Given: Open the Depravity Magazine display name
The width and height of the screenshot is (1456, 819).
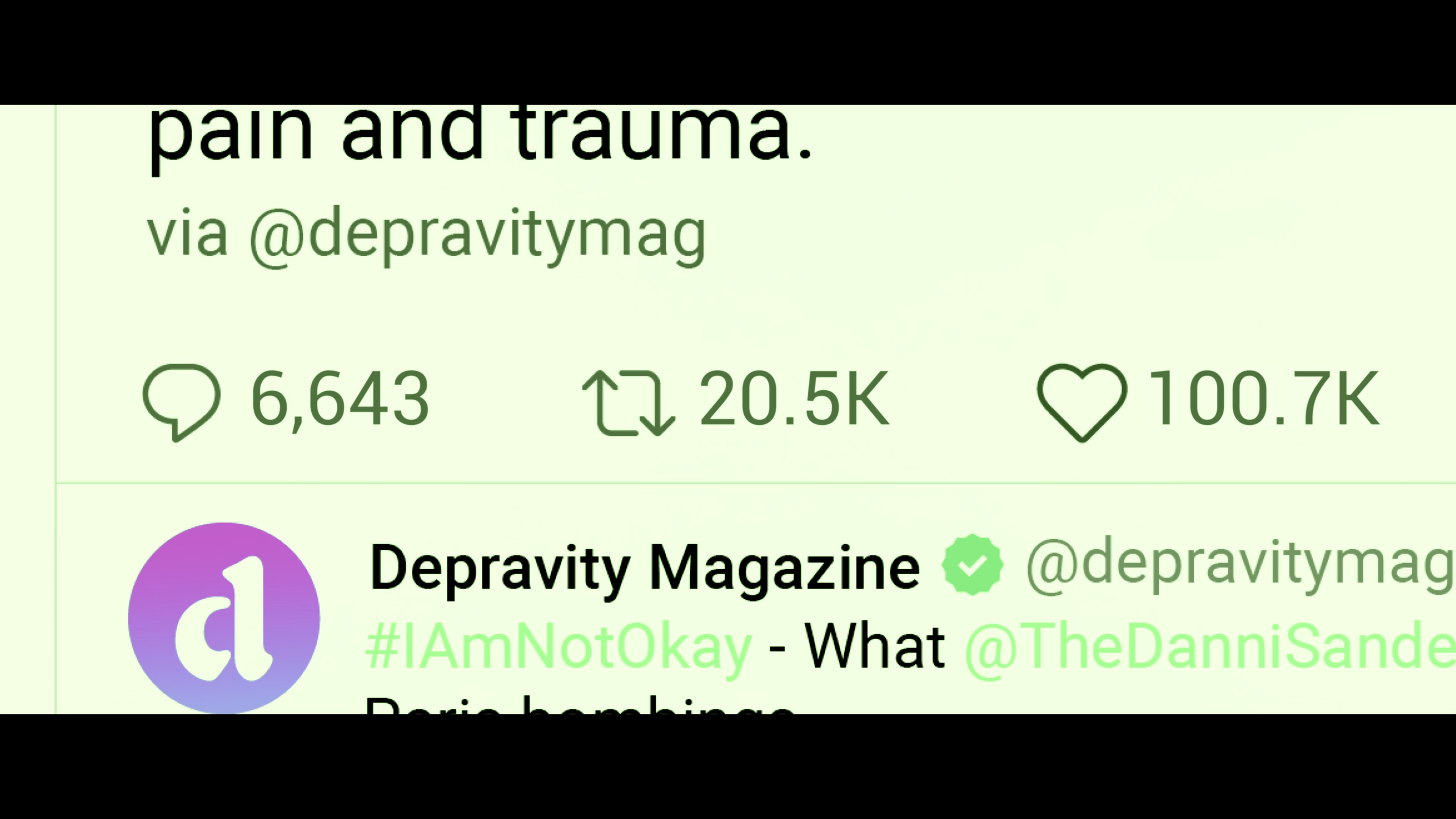Looking at the screenshot, I should coord(644,568).
